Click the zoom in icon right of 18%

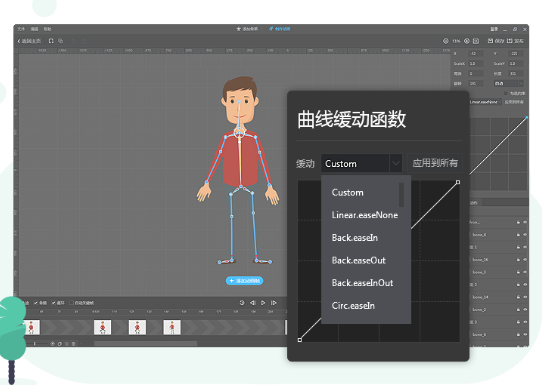467,41
